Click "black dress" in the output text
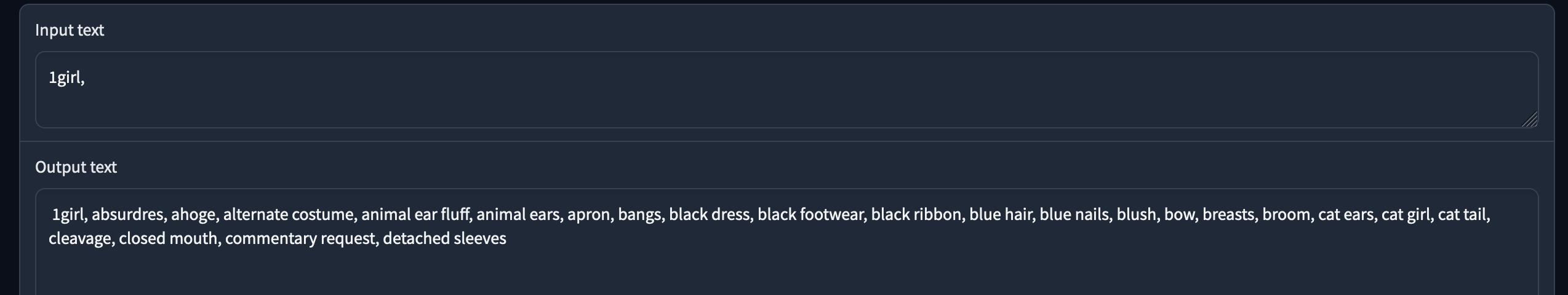 pyautogui.click(x=709, y=214)
